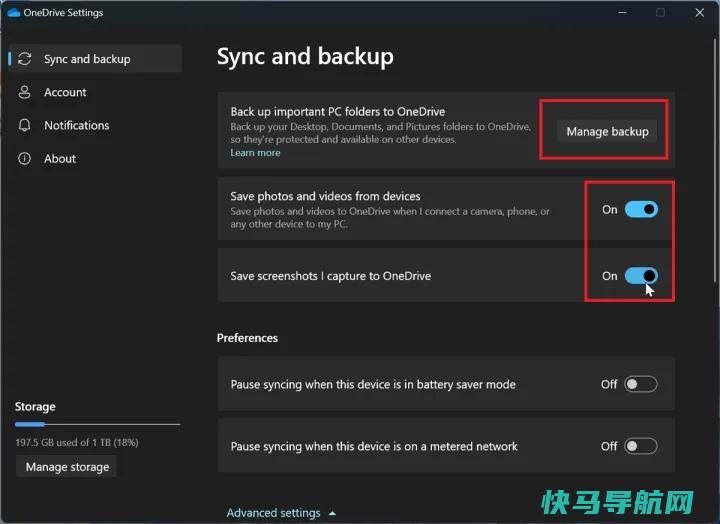This screenshot has width=720, height=524.
Task: Collapse the Advanced settings section
Action: pos(281,513)
